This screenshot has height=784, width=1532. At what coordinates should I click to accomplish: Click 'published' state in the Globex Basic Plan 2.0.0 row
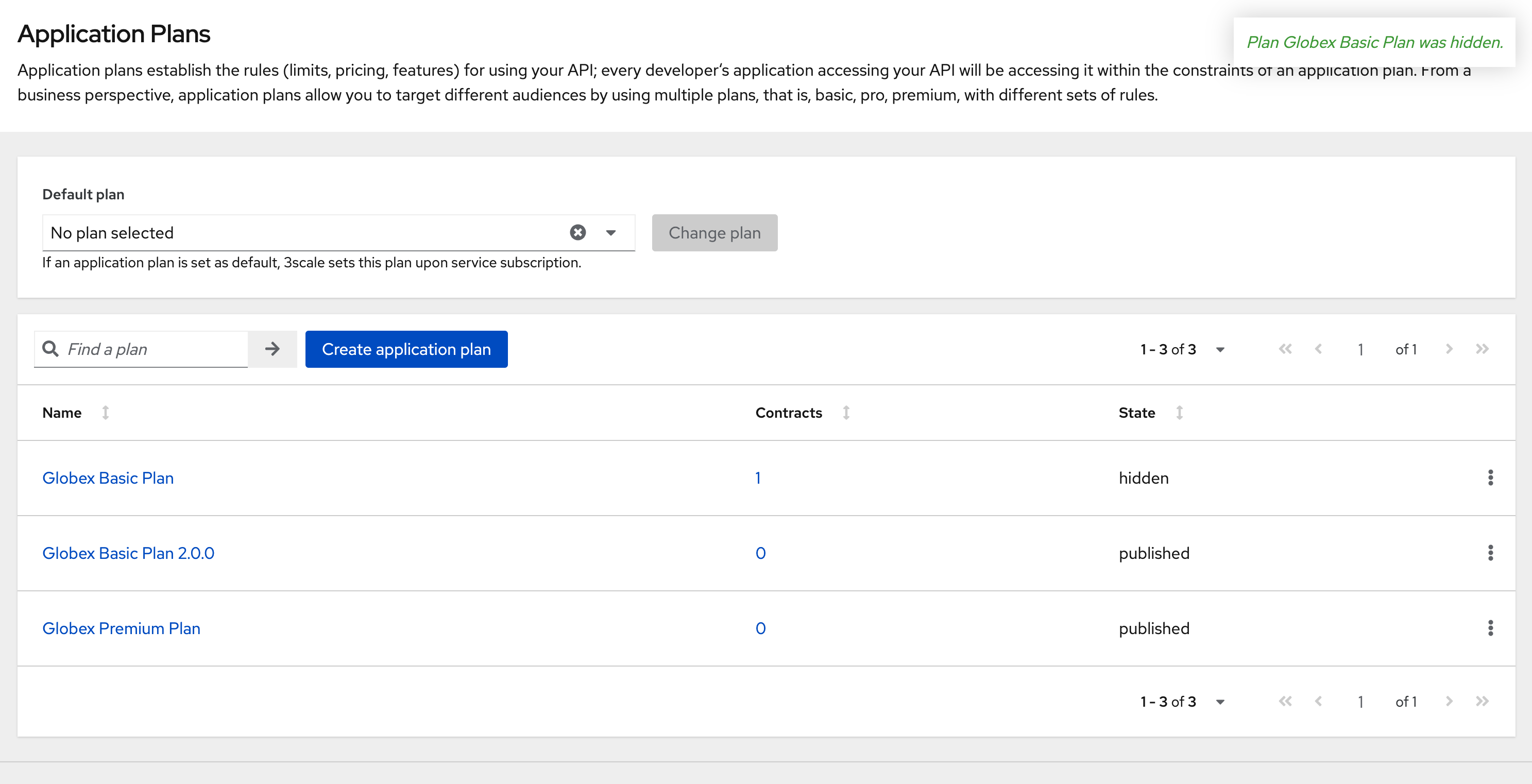point(1154,553)
